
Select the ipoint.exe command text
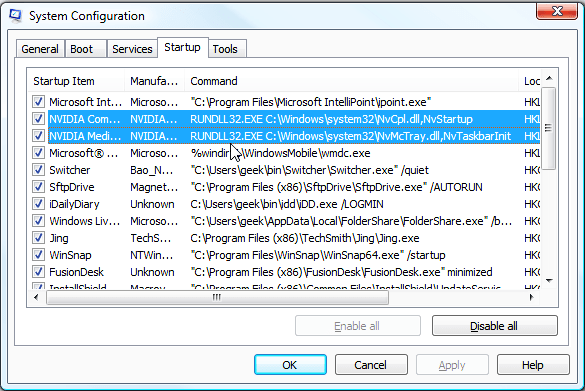310,102
